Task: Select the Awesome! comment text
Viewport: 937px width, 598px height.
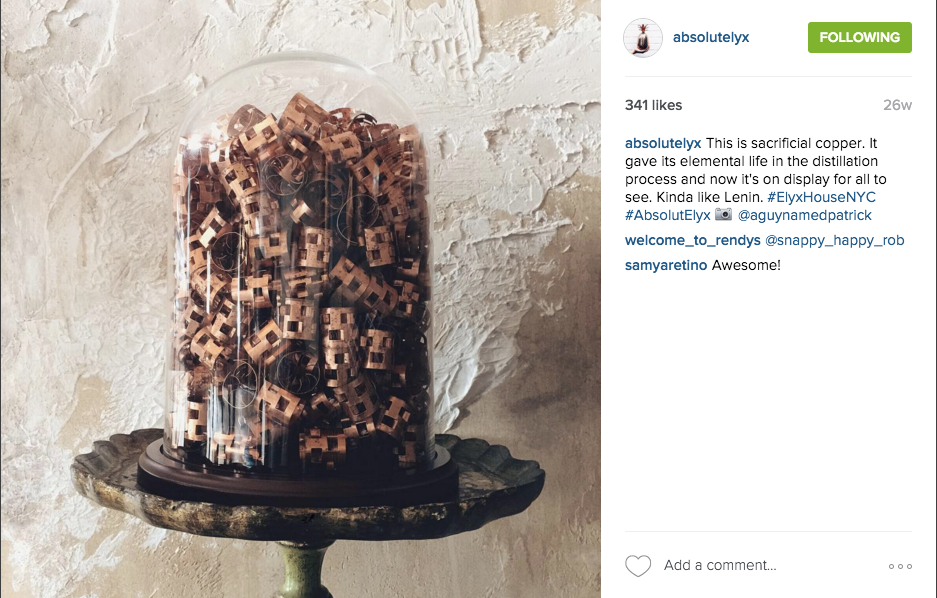Action: point(746,265)
